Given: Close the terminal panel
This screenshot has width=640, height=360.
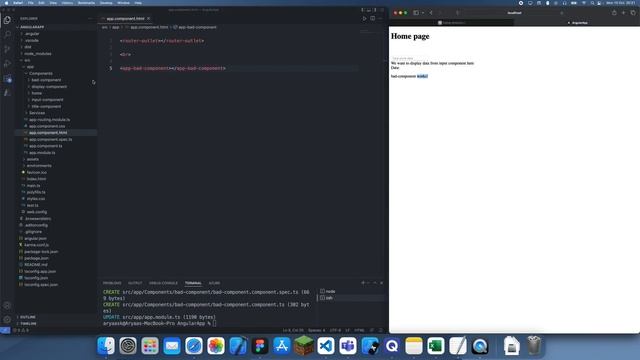Looking at the screenshot, I should tap(382, 283).
